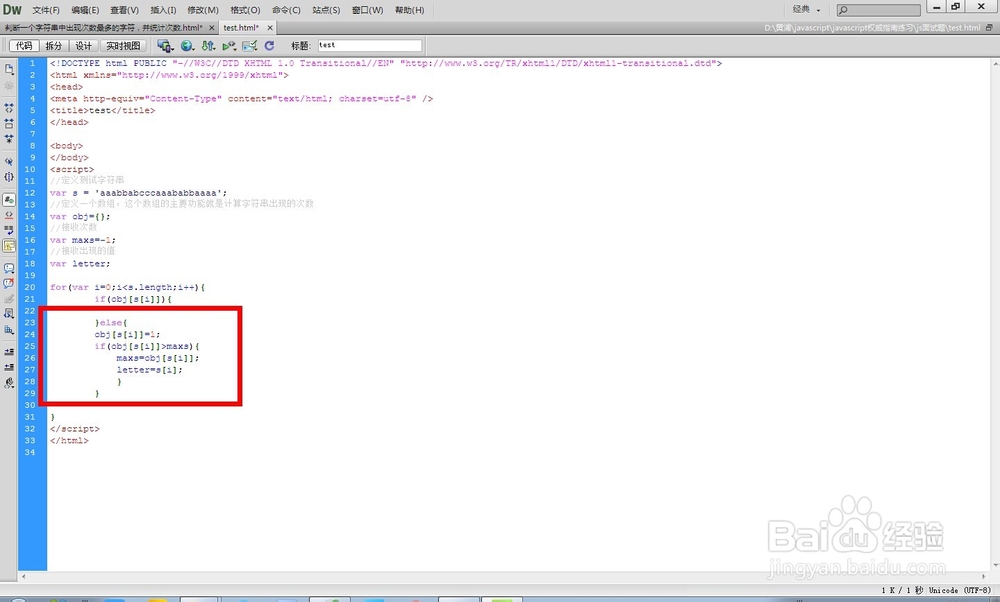
Task: Click the apply comment icon
Action: tap(9, 268)
